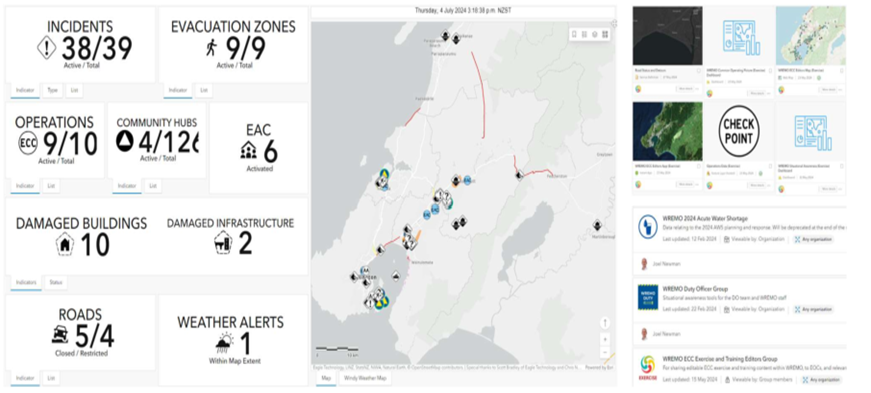Viewport: 871px width, 393px height.
Task: Tick the checkbox on Road Status and Detours card
Action: 699,71
